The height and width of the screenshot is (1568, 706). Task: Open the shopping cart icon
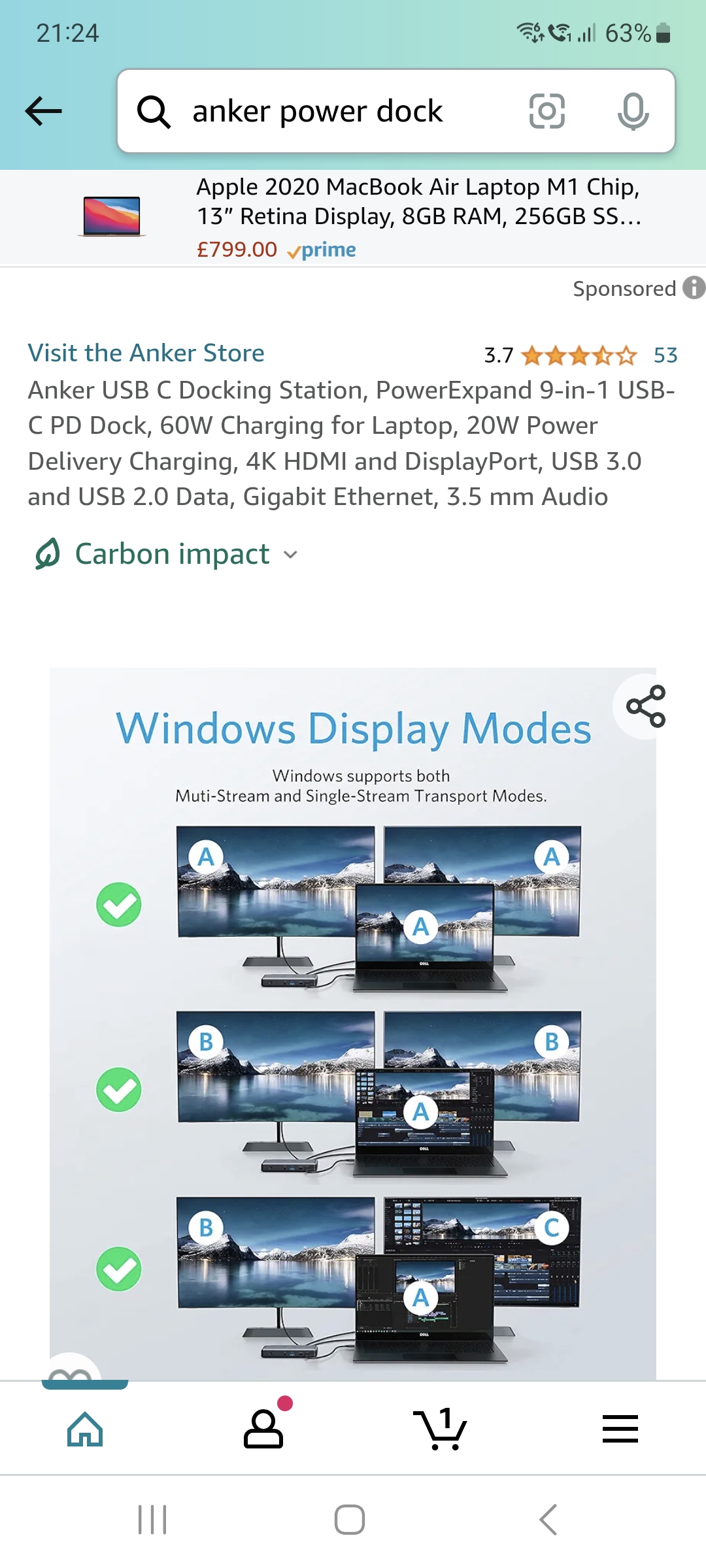[x=441, y=1428]
